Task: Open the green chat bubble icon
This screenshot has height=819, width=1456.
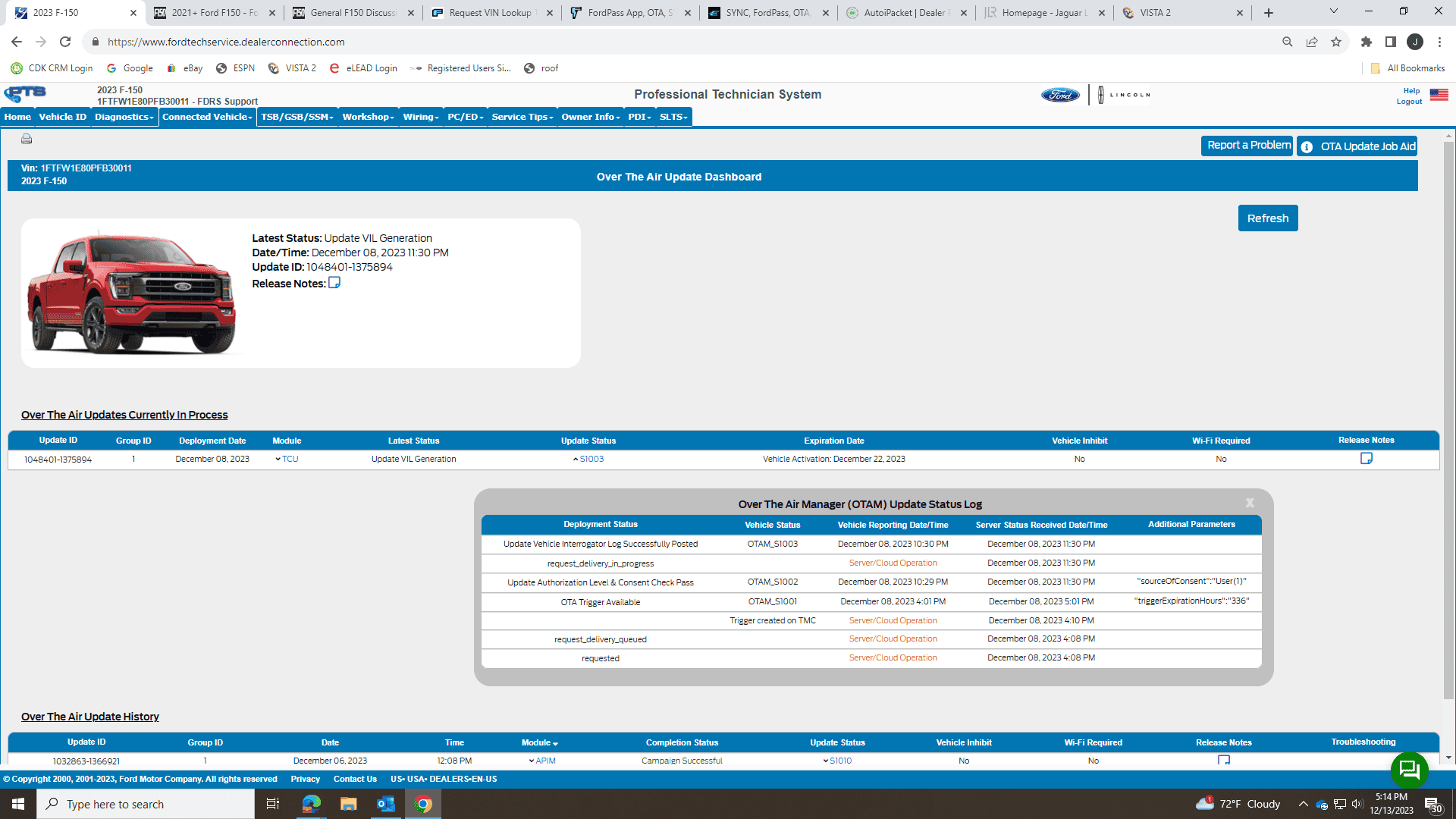Action: [1409, 770]
